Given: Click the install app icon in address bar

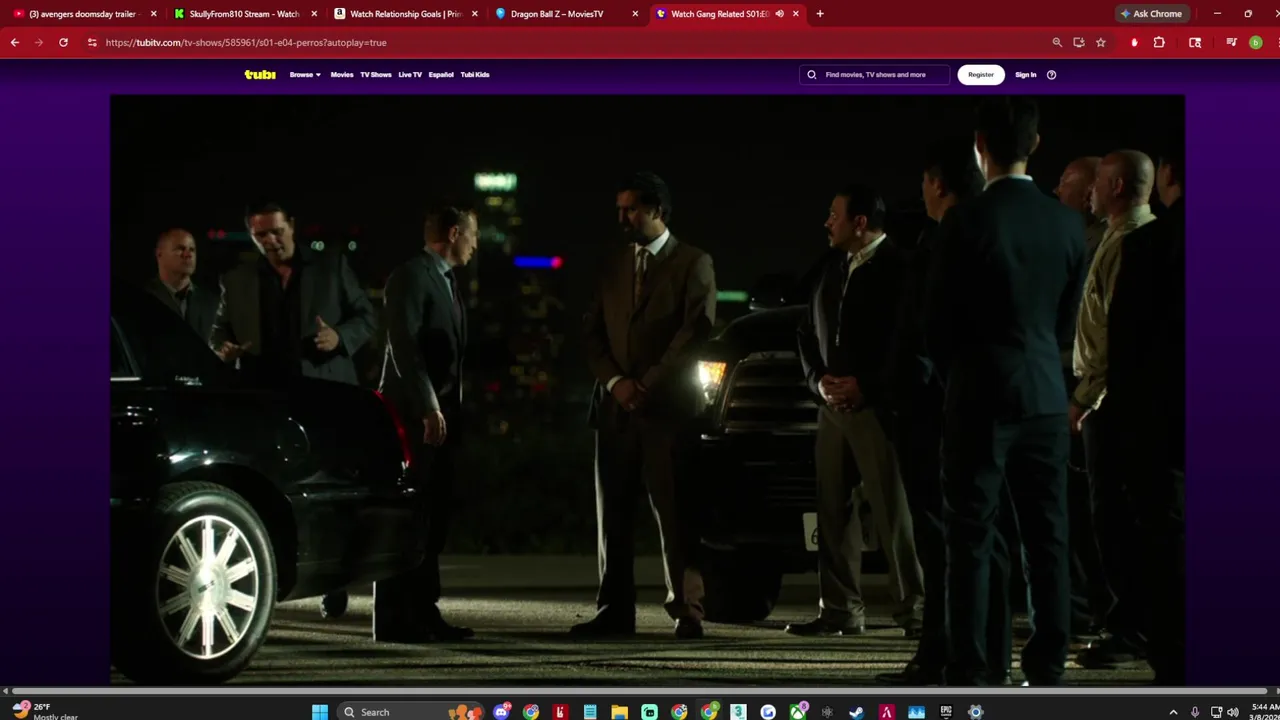Looking at the screenshot, I should click(x=1079, y=43).
